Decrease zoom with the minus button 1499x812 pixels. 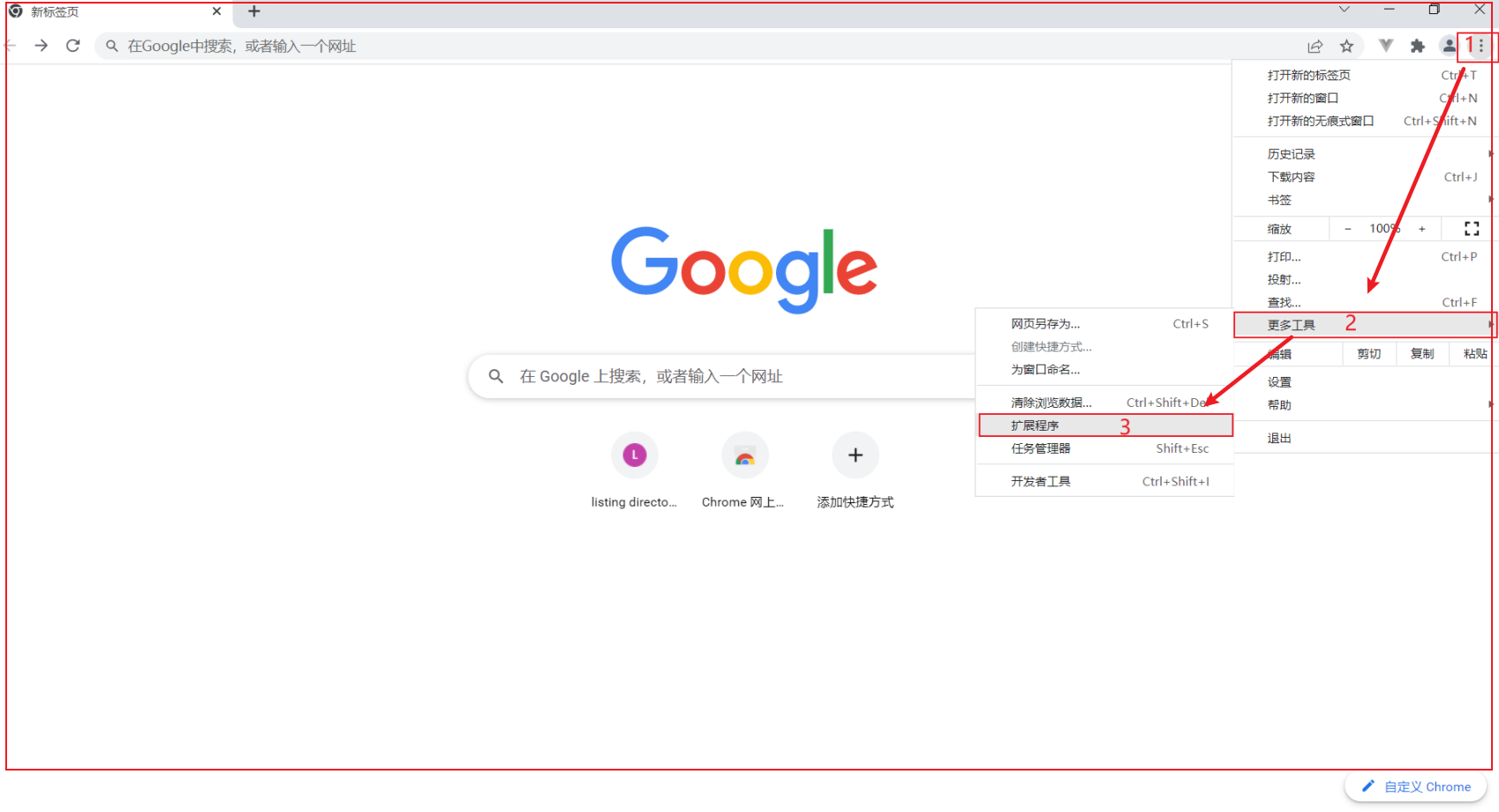[x=1348, y=229]
